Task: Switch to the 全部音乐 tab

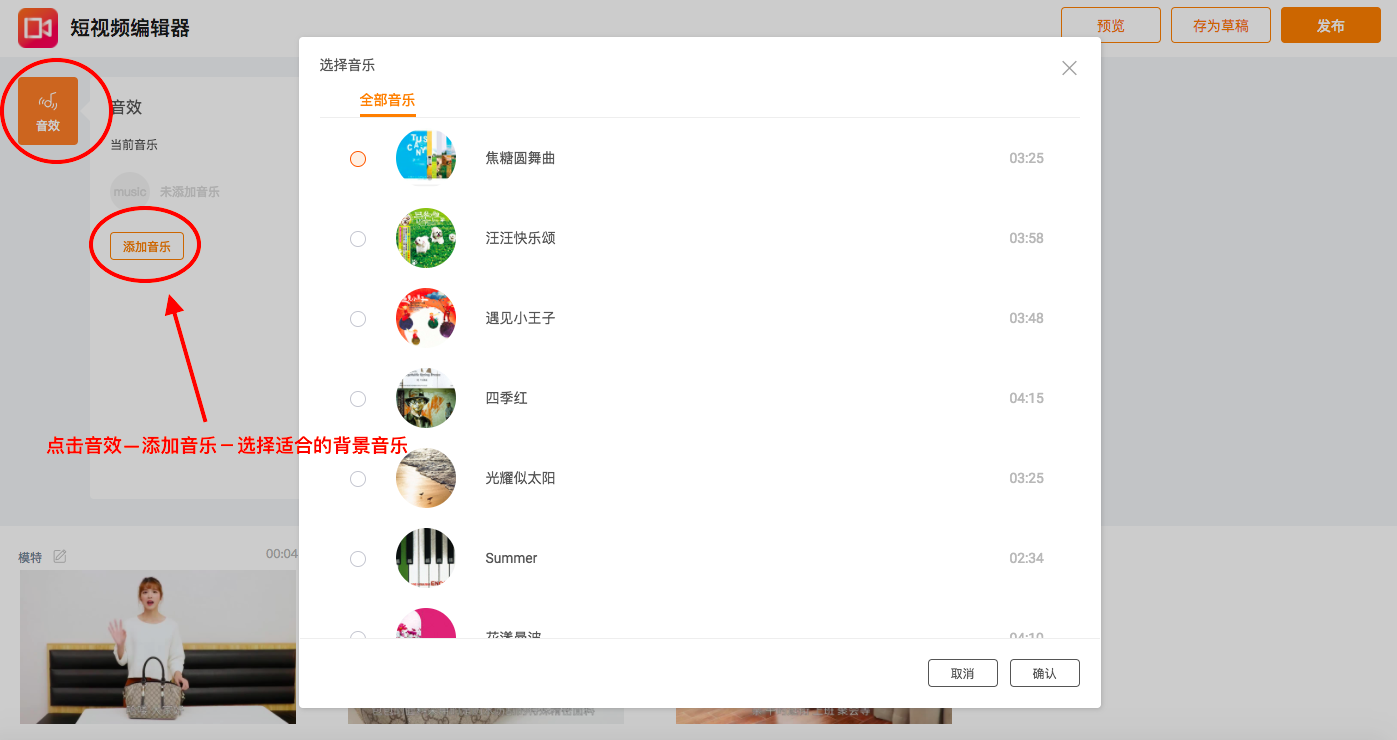Action: (387, 100)
